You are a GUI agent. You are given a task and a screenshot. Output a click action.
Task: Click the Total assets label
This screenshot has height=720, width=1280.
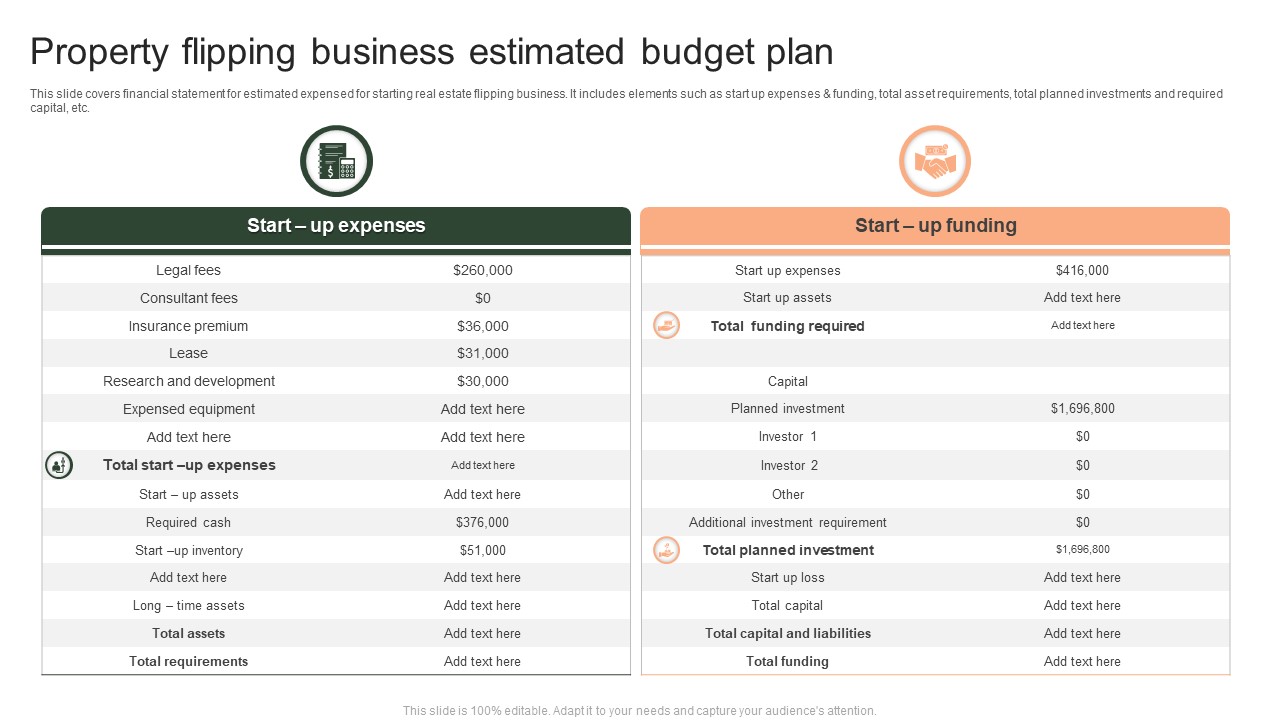point(188,633)
